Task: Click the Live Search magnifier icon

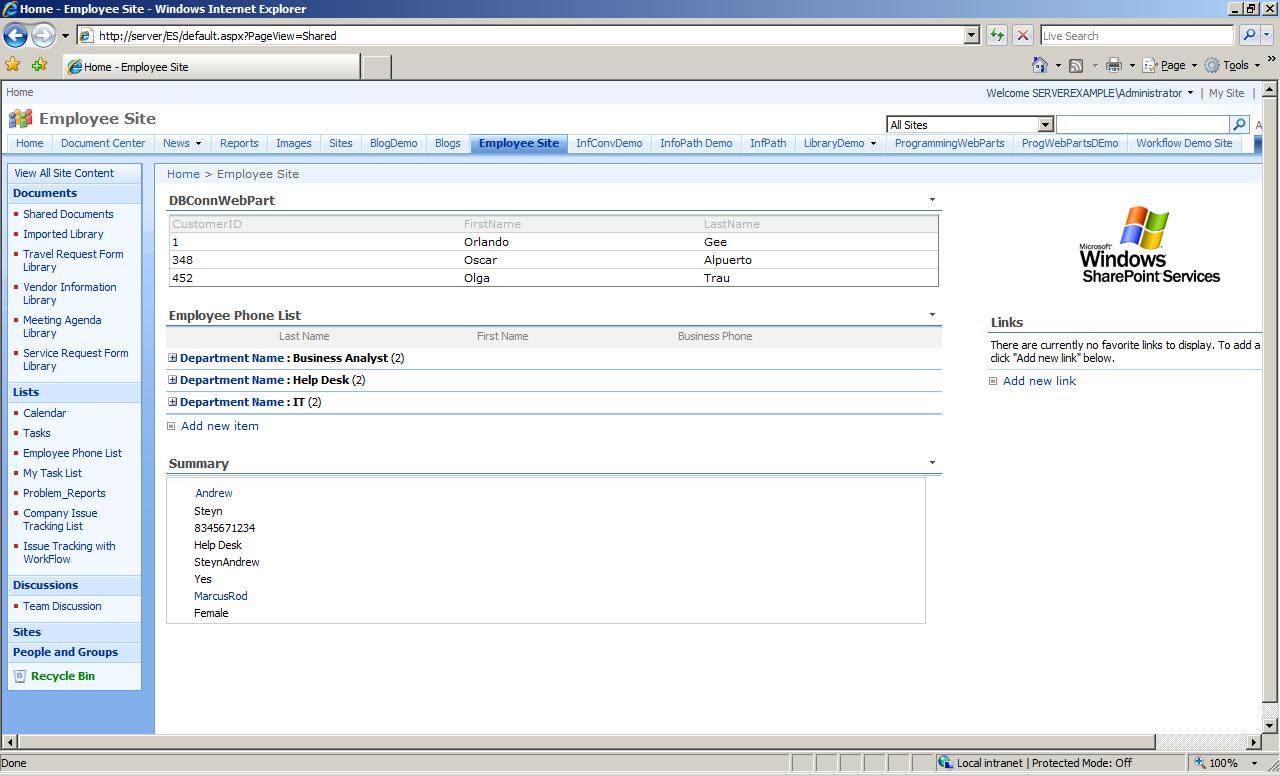Action: (x=1248, y=35)
